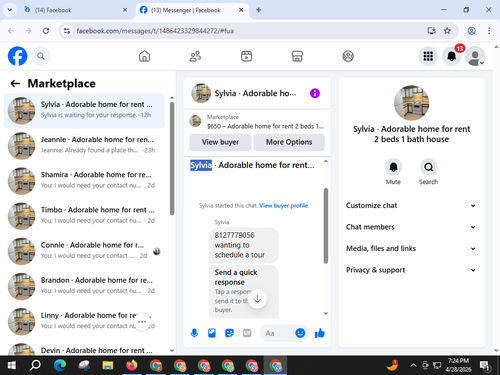Viewport: 500px width, 375px height.
Task: Open Brandon conversation in the list
Action: tap(84, 286)
